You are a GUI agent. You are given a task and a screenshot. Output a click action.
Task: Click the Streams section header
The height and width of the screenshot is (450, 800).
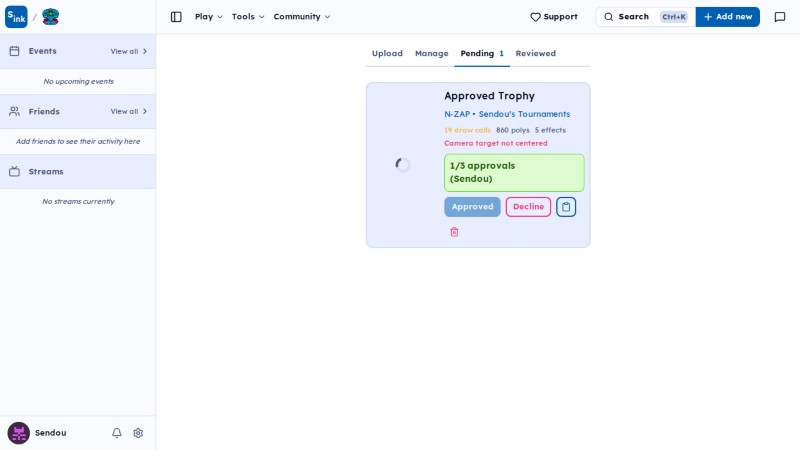tap(78, 171)
